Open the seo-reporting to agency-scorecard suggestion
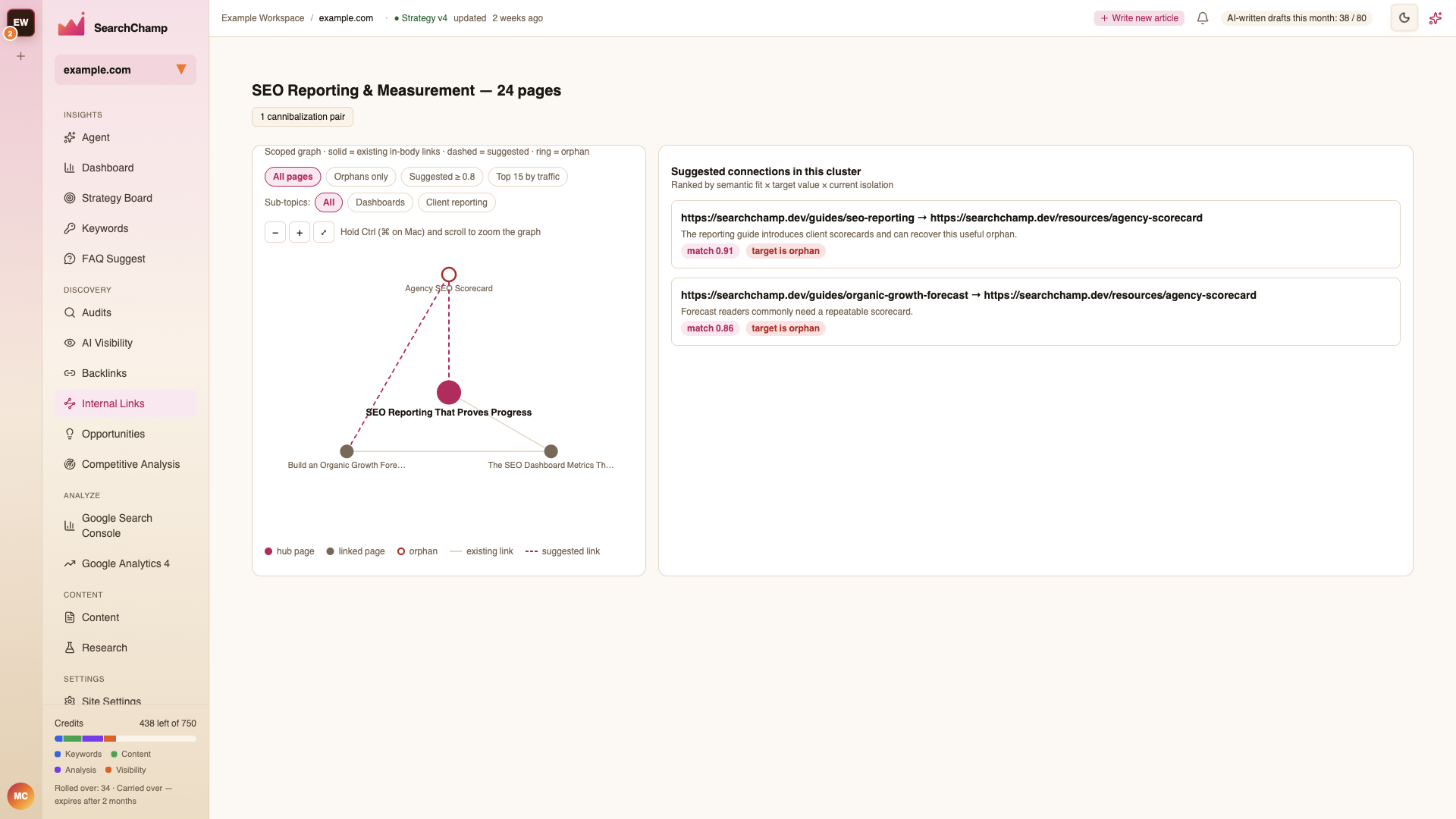1456x819 pixels. click(1035, 234)
